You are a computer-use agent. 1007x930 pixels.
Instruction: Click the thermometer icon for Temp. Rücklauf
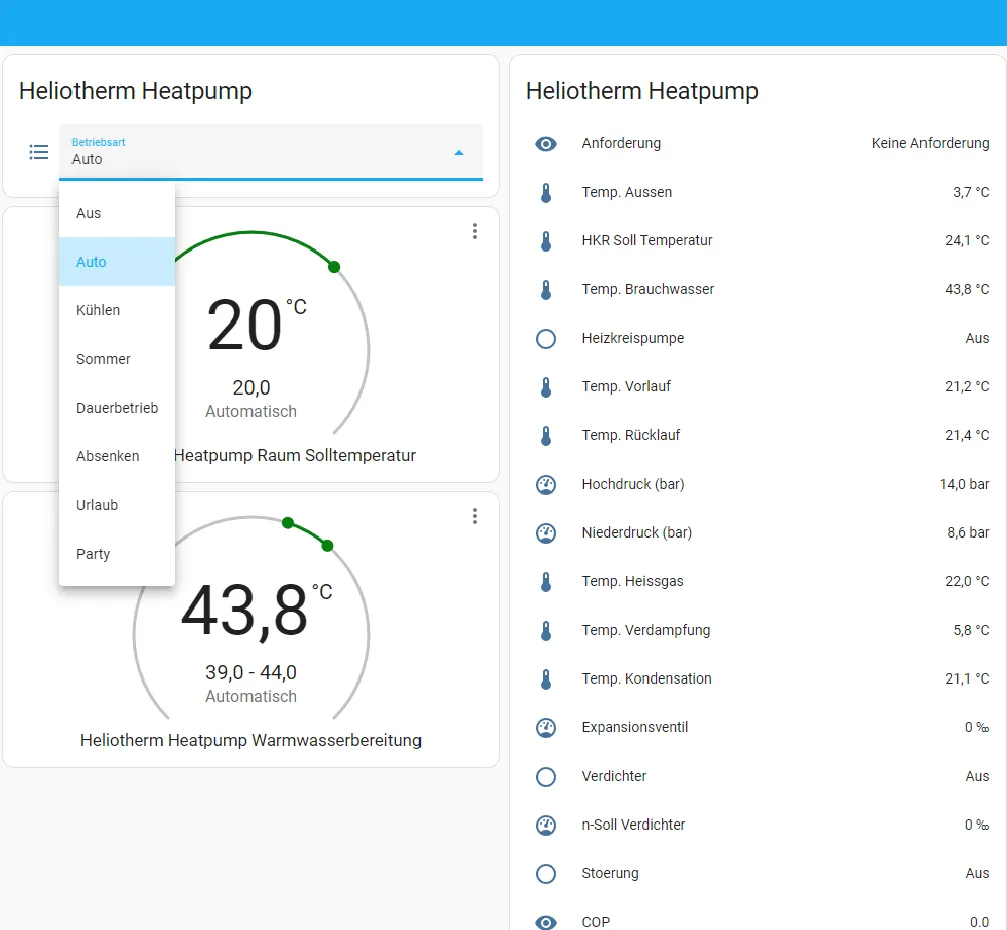pos(546,436)
